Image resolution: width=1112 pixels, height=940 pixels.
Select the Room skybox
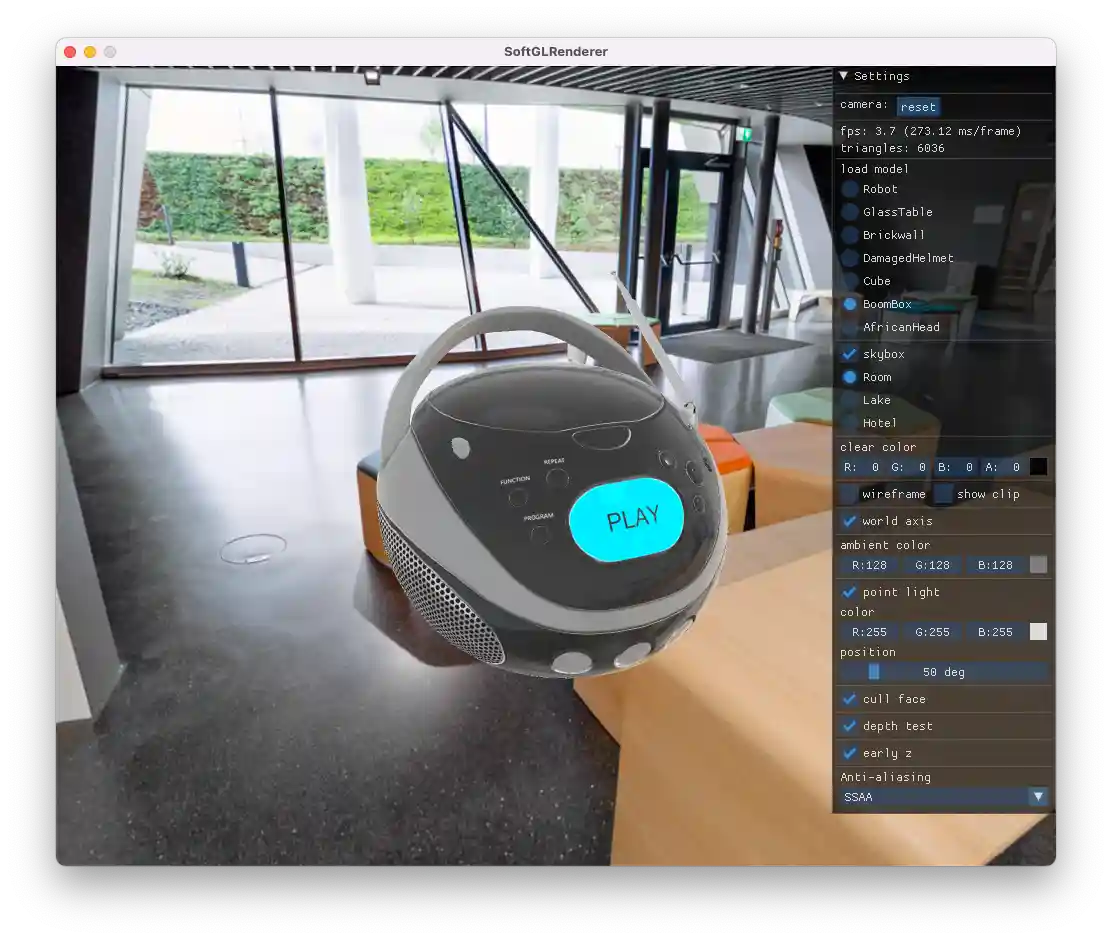(x=850, y=377)
